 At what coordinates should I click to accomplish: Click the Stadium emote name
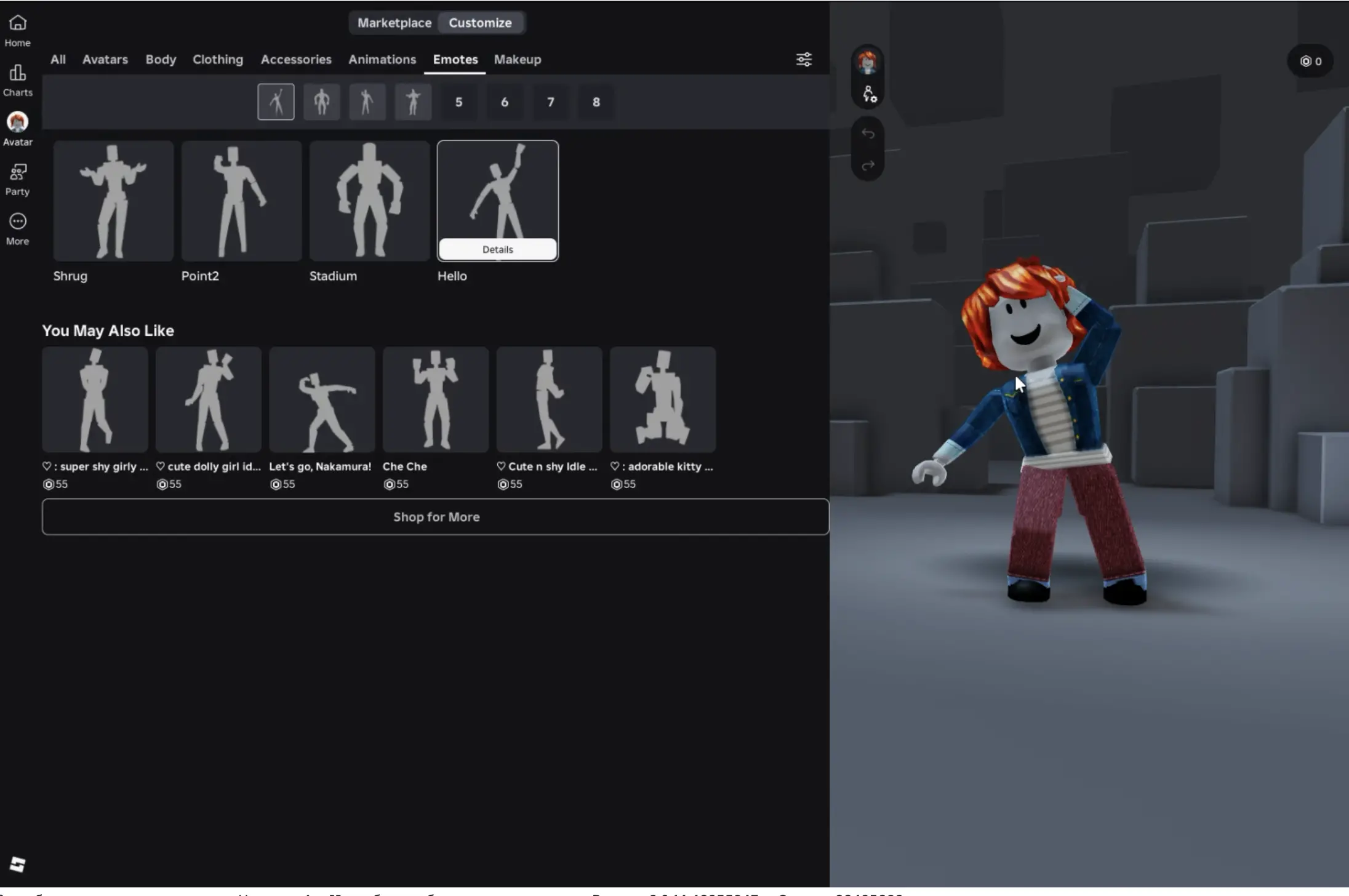(x=333, y=276)
